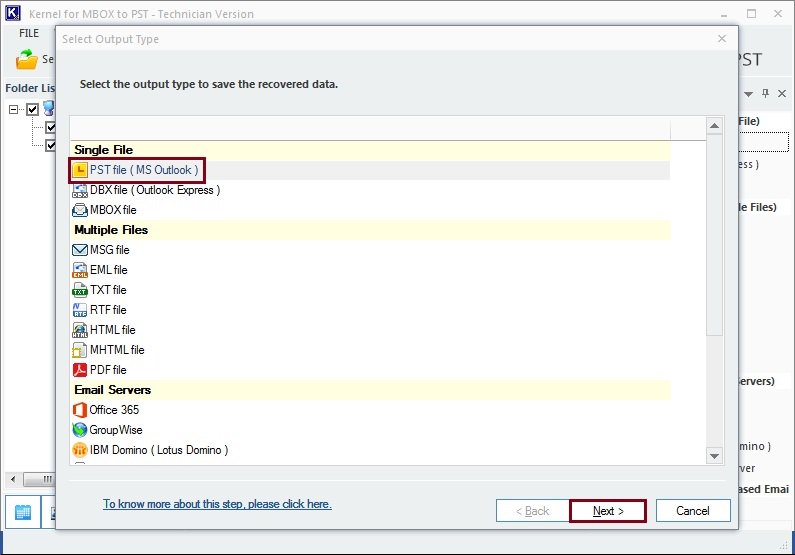Open the FILE menu

click(x=29, y=33)
